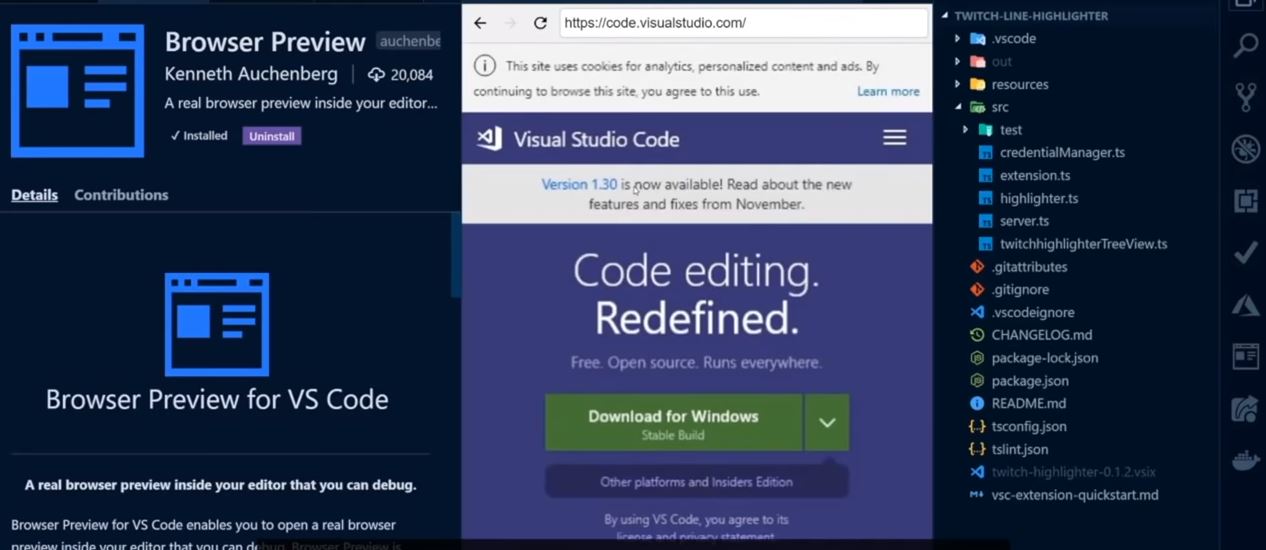1266x550 pixels.
Task: Click the braces icon beside tsconfig.json
Action: (x=977, y=426)
